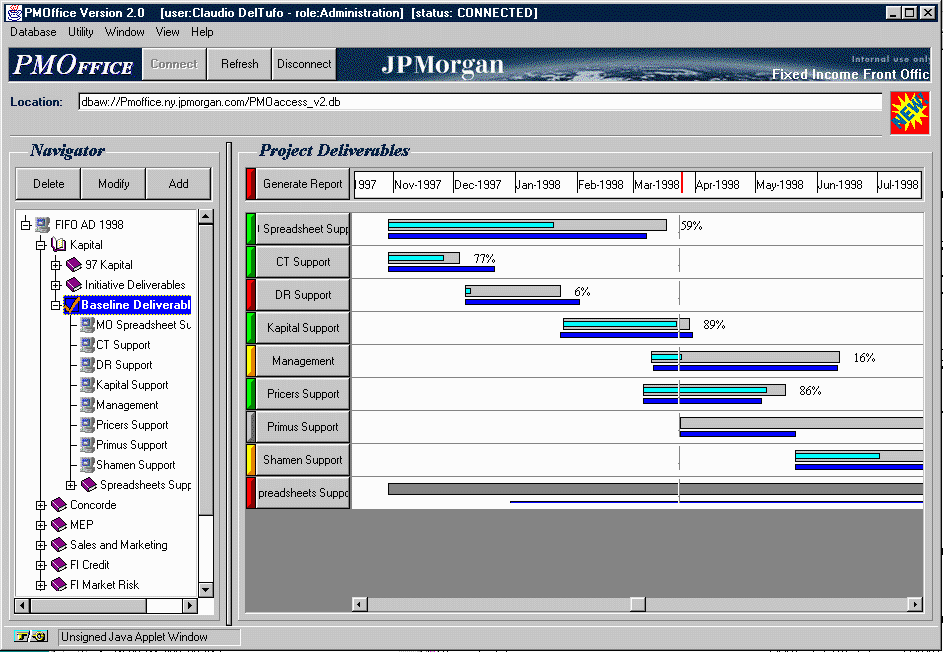
Task: Open the DR Support deliverable row button
Action: point(303,295)
